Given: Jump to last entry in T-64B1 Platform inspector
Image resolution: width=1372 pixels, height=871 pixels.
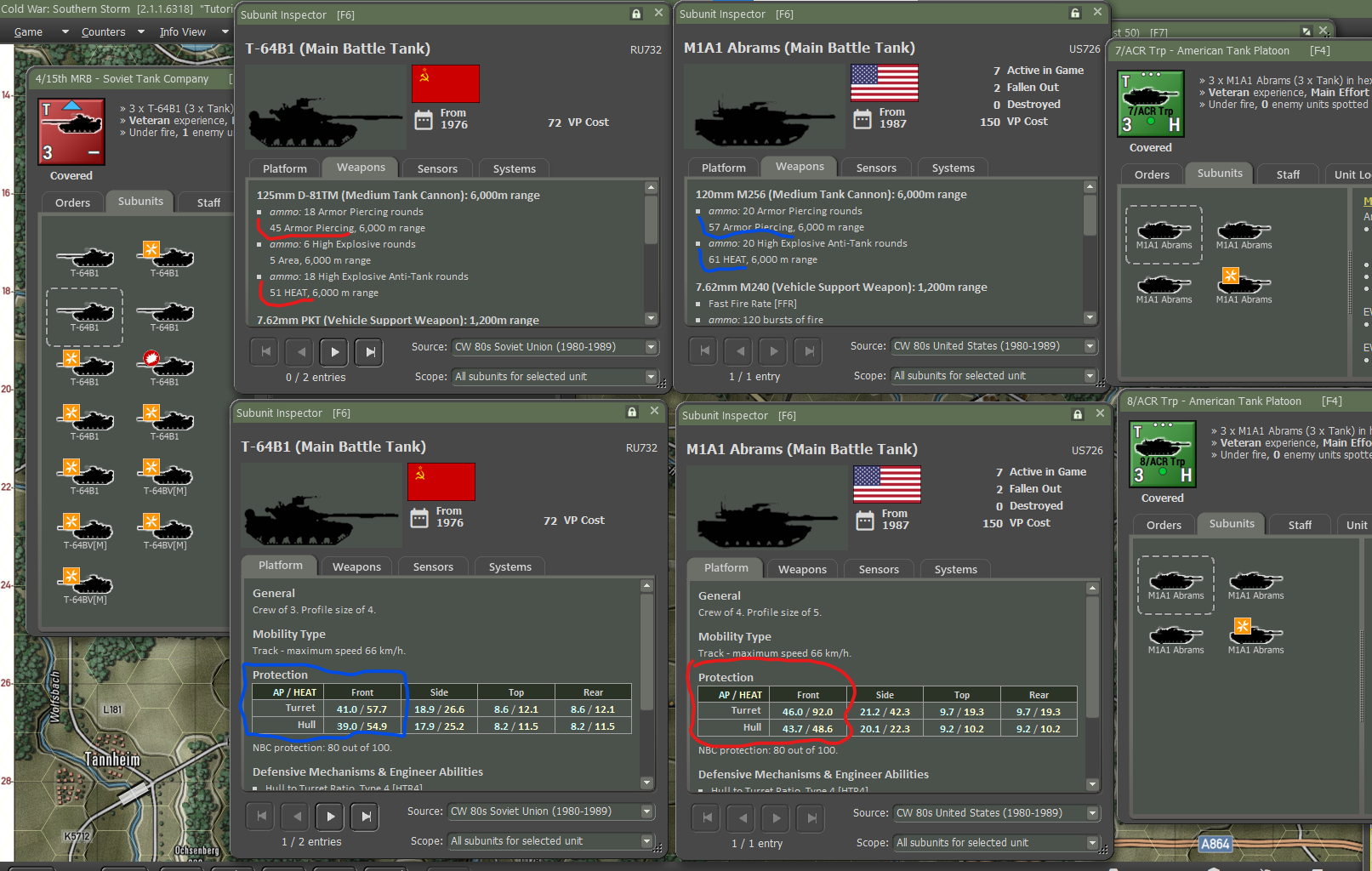Looking at the screenshot, I should tap(365, 817).
